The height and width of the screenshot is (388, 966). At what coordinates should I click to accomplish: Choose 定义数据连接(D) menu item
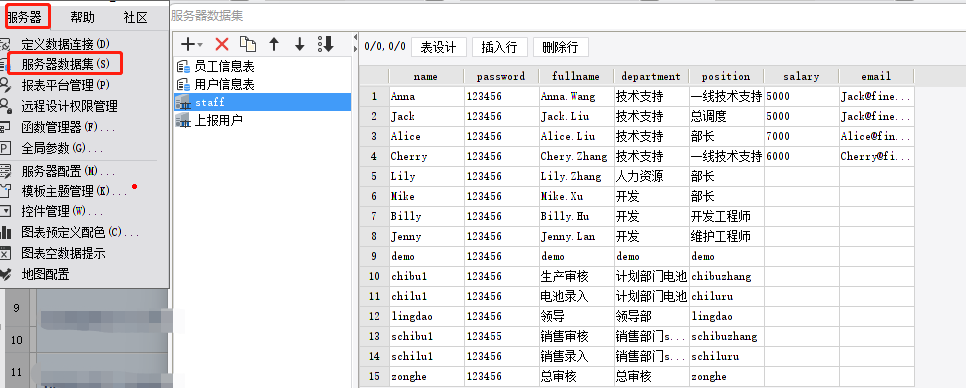[x=65, y=44]
